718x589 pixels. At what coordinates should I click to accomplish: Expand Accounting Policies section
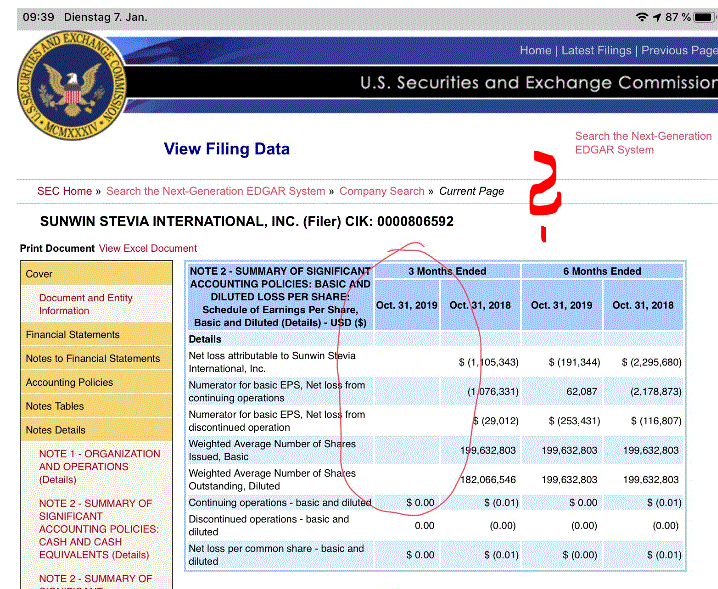(97, 382)
